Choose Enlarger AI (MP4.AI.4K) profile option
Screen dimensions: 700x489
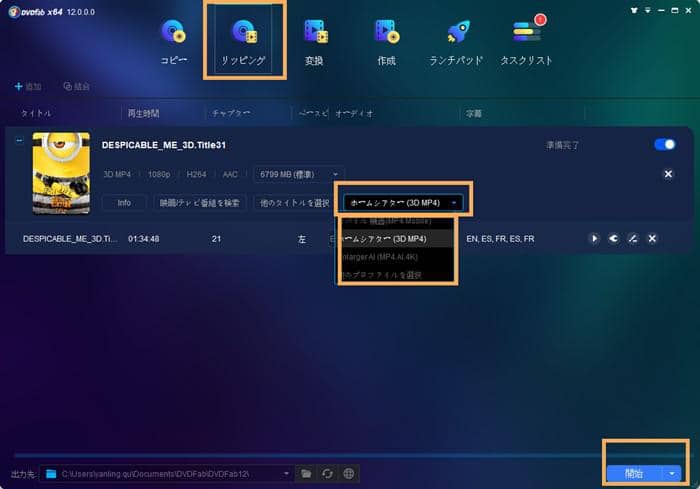pos(396,257)
